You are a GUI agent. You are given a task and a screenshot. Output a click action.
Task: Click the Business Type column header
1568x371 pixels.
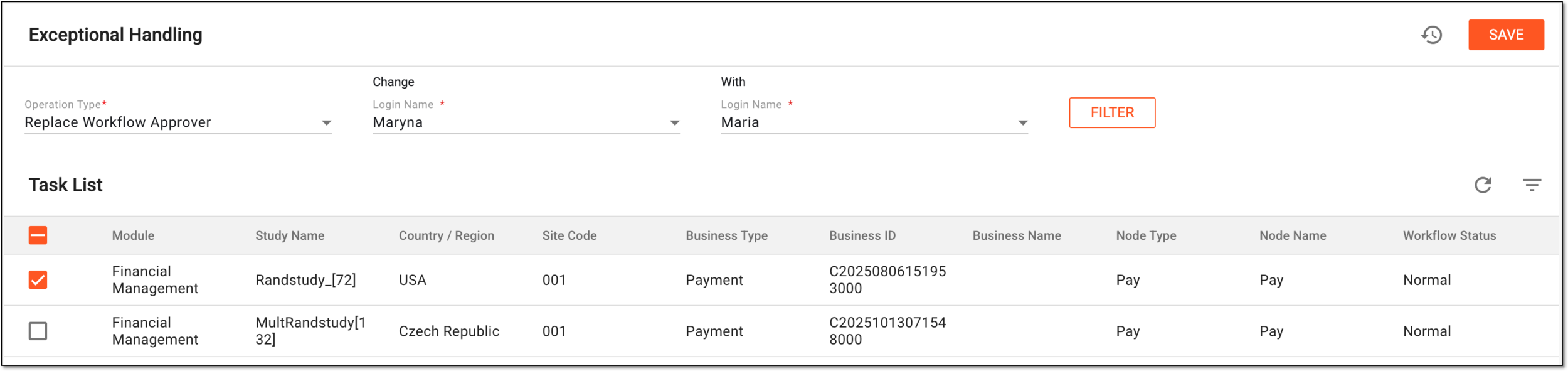tap(726, 235)
